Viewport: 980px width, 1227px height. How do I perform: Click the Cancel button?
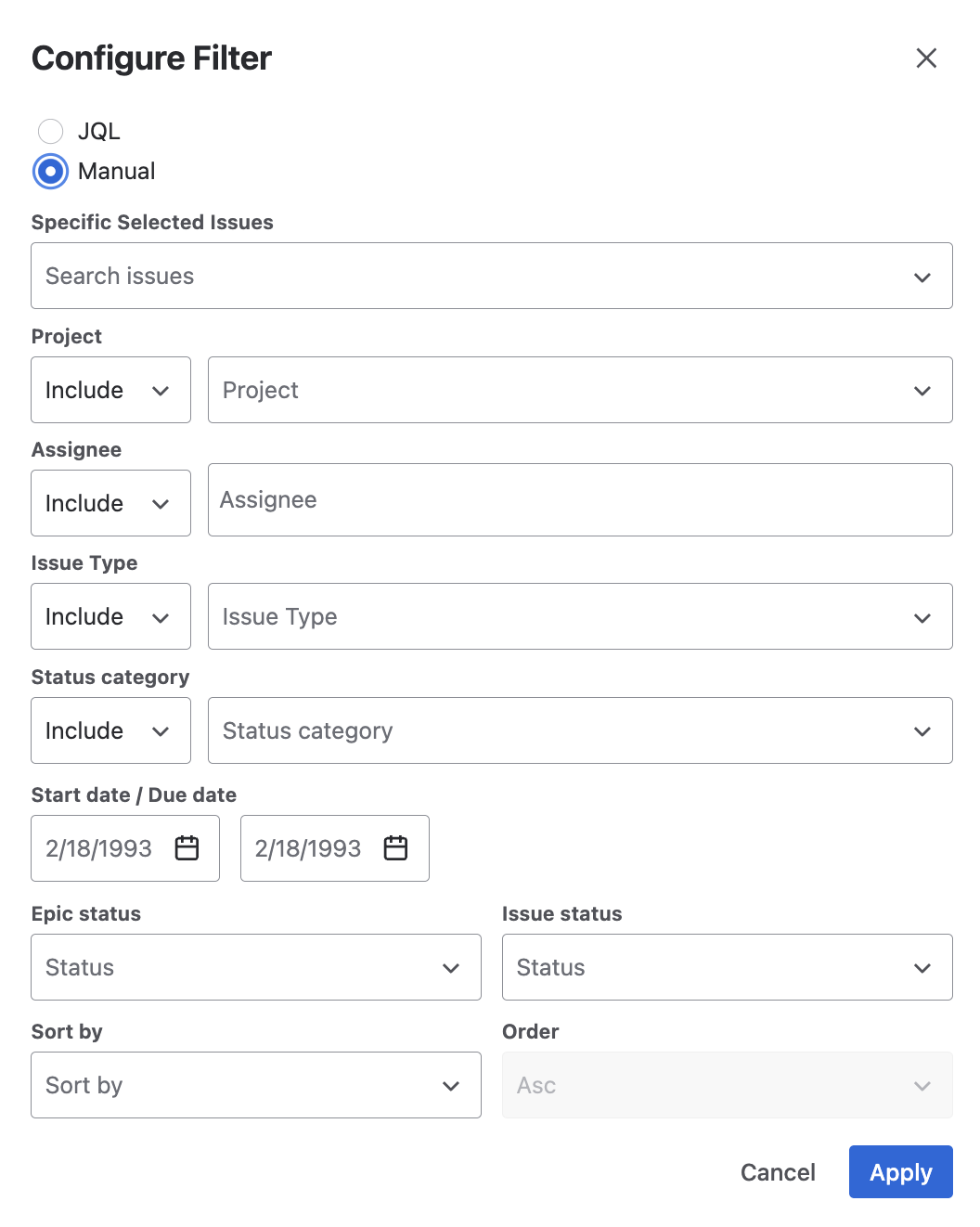point(778,1172)
